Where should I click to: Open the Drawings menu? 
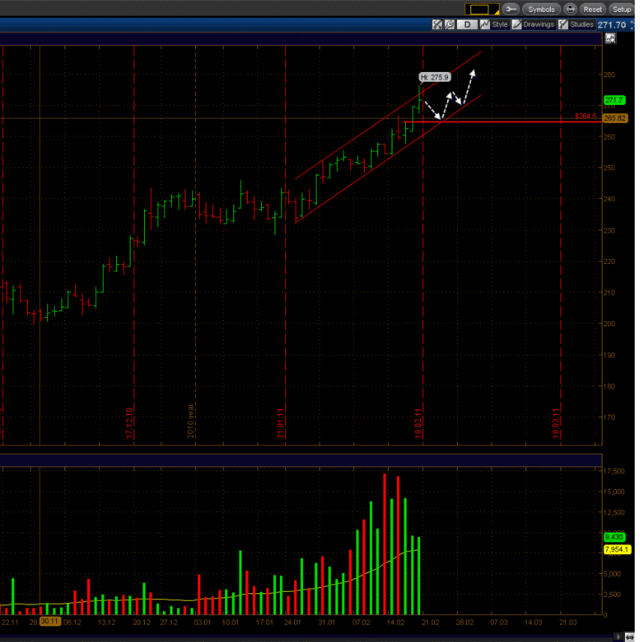538,24
